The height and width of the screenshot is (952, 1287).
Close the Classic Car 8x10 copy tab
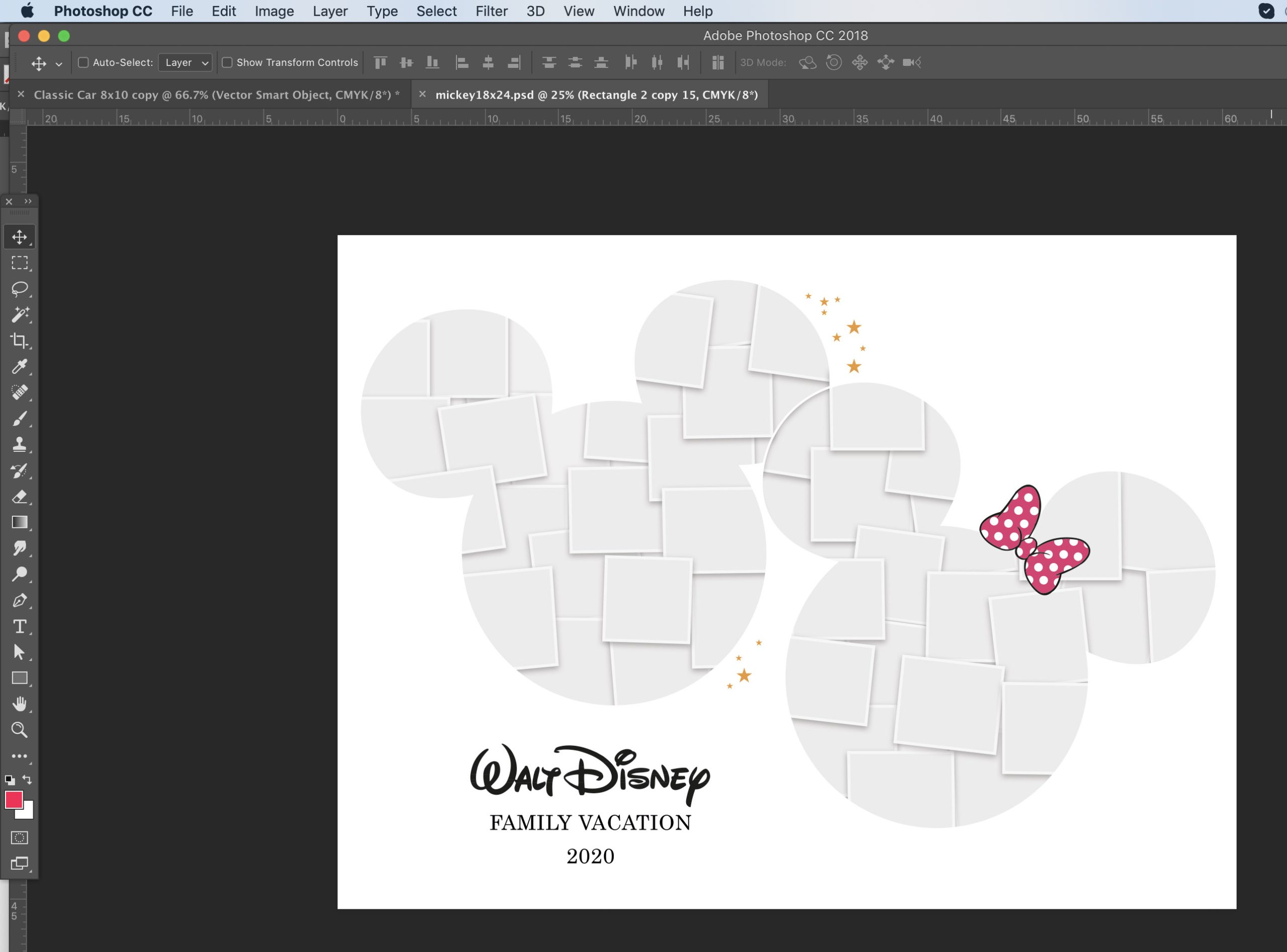(21, 94)
